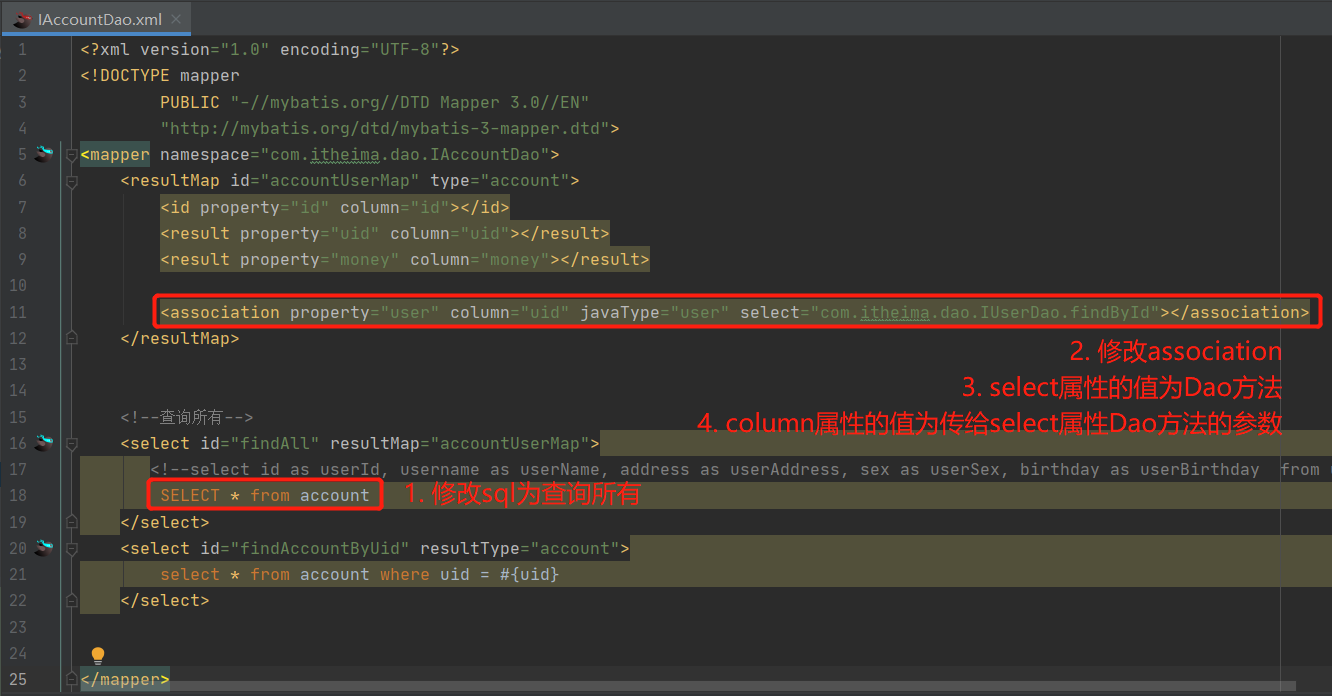Click the MyBatis gutter icon on line 5
Viewport: 1332px width, 696px height.
click(45, 154)
